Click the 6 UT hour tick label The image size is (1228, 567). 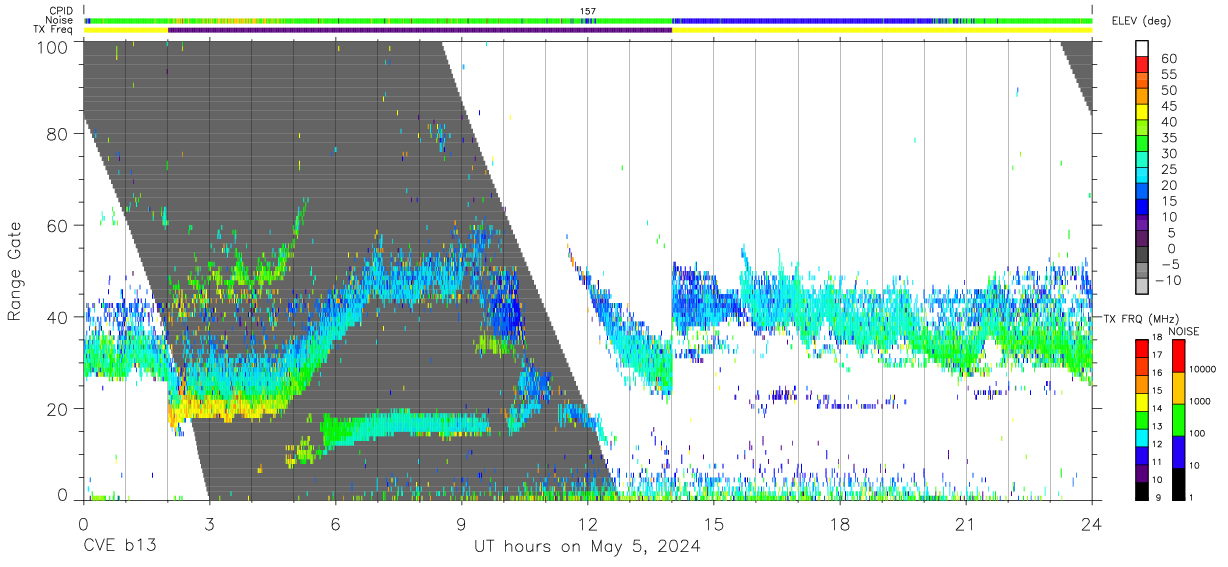pyautogui.click(x=335, y=522)
